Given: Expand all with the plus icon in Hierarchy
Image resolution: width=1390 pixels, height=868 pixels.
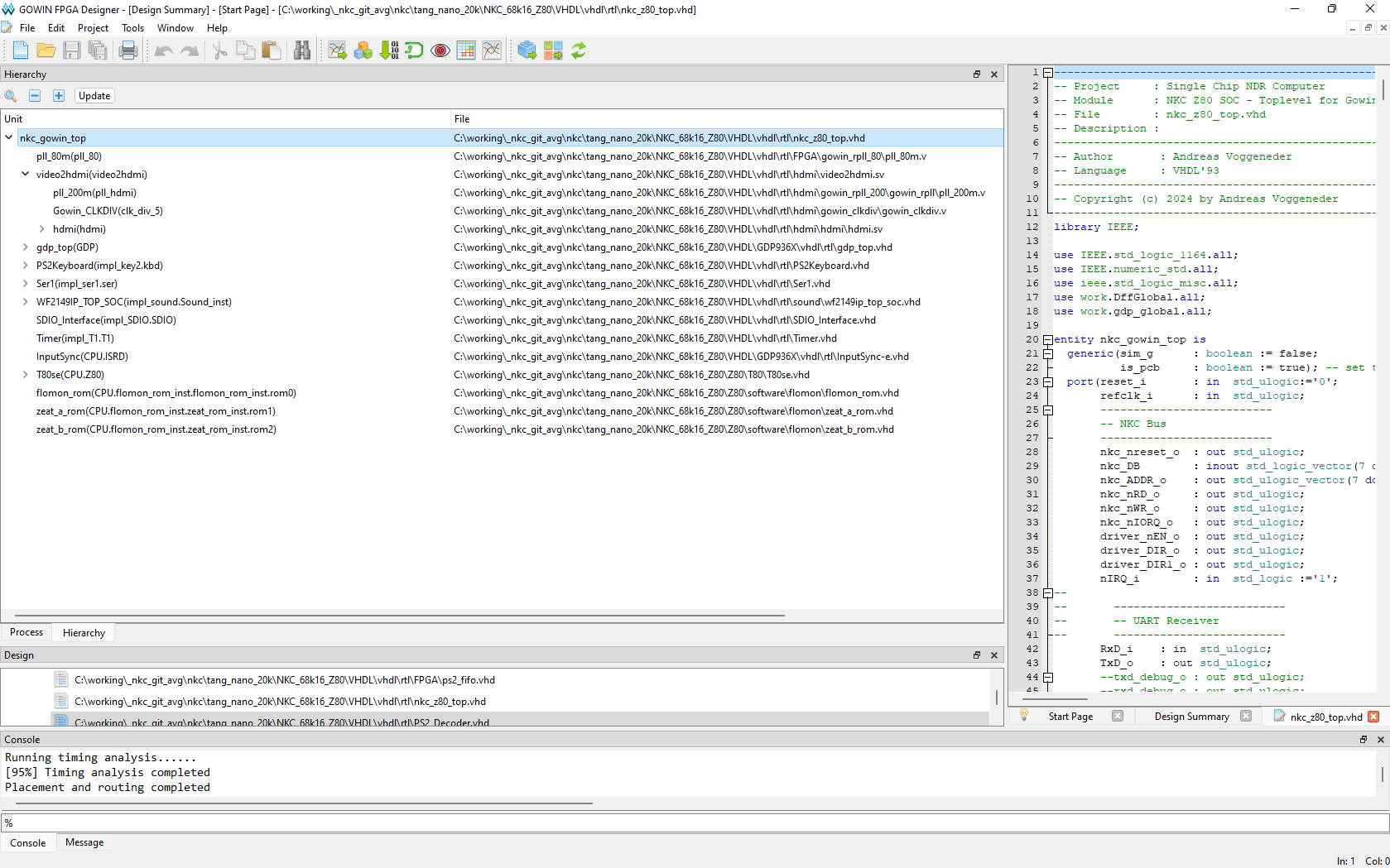Looking at the screenshot, I should click(59, 96).
